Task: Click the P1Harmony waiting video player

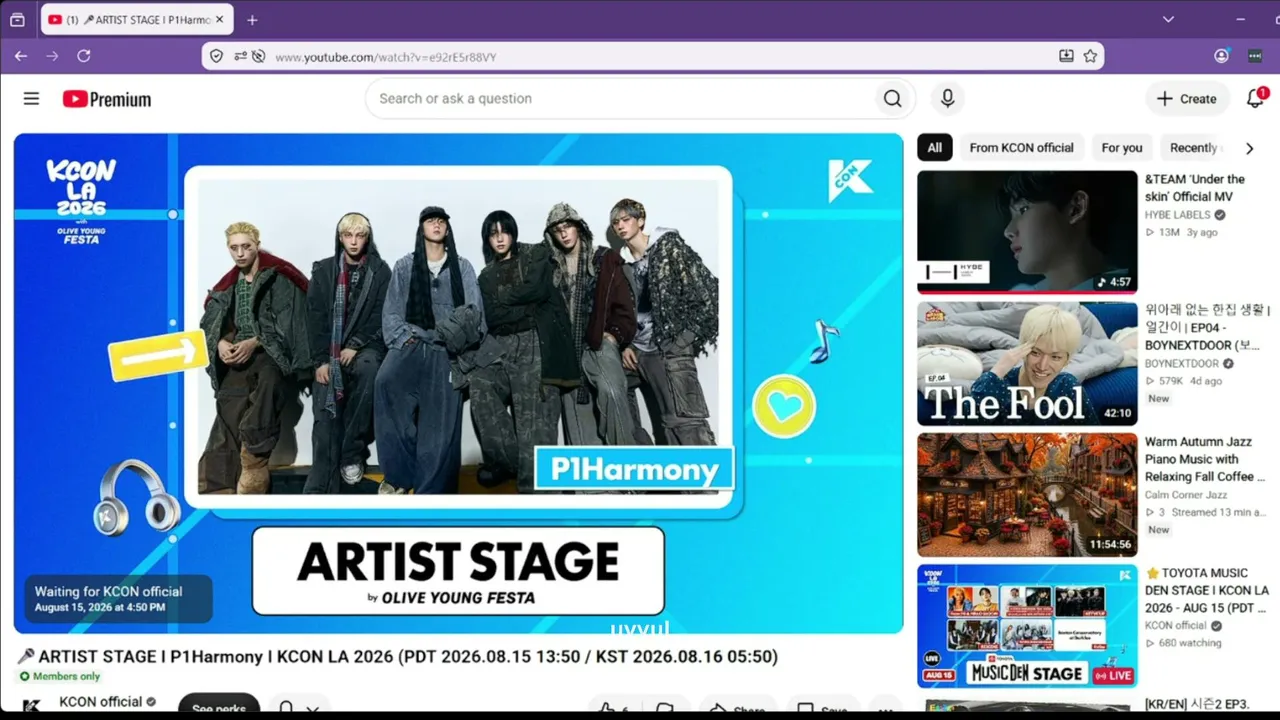Action: [458, 383]
